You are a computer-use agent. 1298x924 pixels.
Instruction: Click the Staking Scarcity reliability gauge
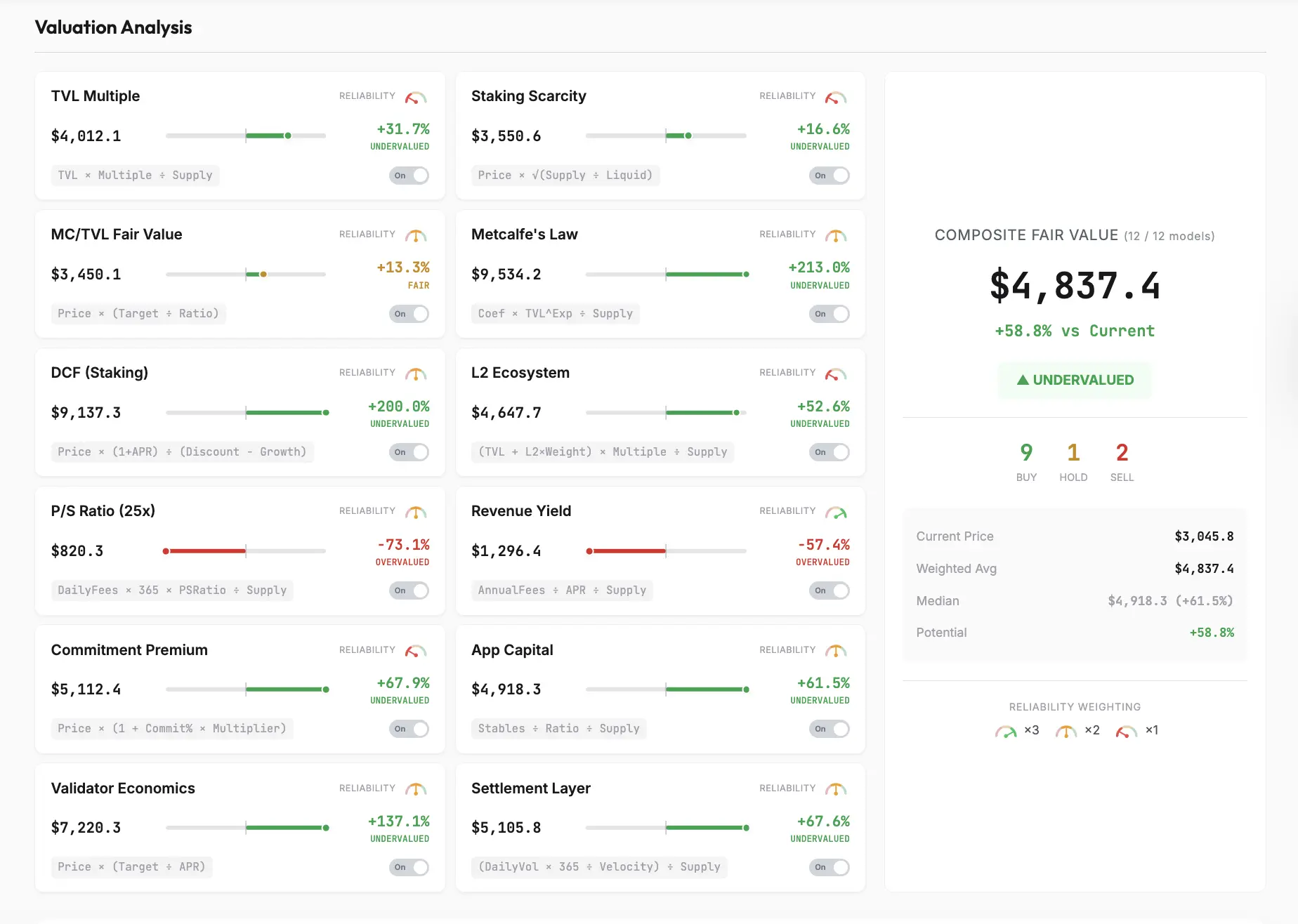click(835, 97)
